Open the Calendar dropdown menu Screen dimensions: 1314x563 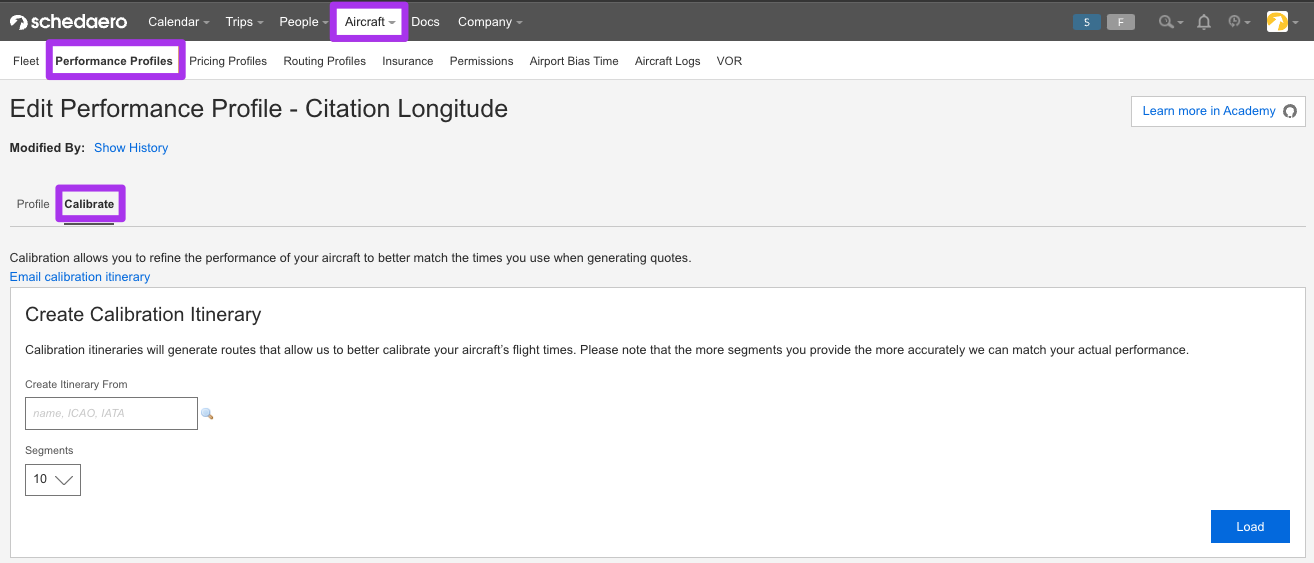pyautogui.click(x=179, y=22)
